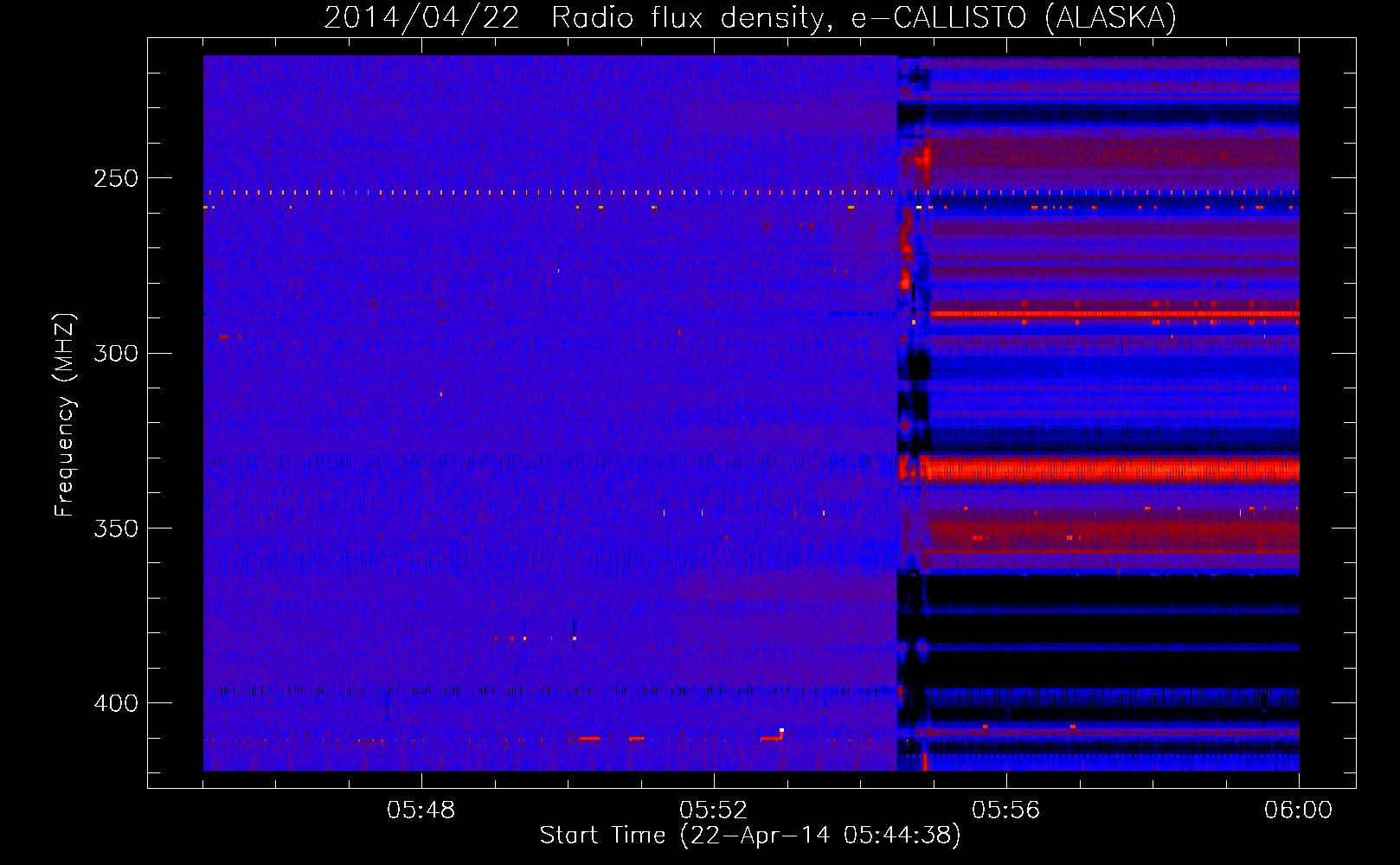This screenshot has width=1400, height=865.
Task: Click the 'e-CALLISTO (ALASKA)' text in the title
Action: click(1014, 18)
